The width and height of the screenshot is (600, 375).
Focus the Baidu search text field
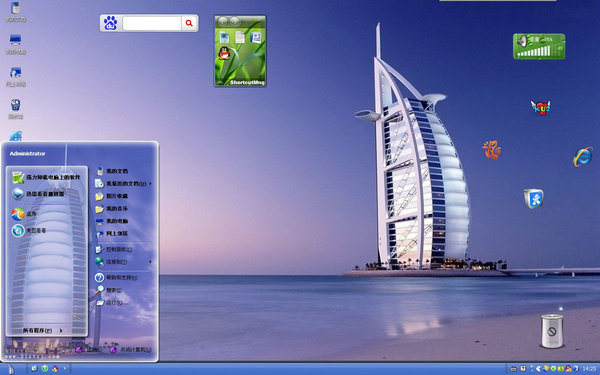(152, 23)
